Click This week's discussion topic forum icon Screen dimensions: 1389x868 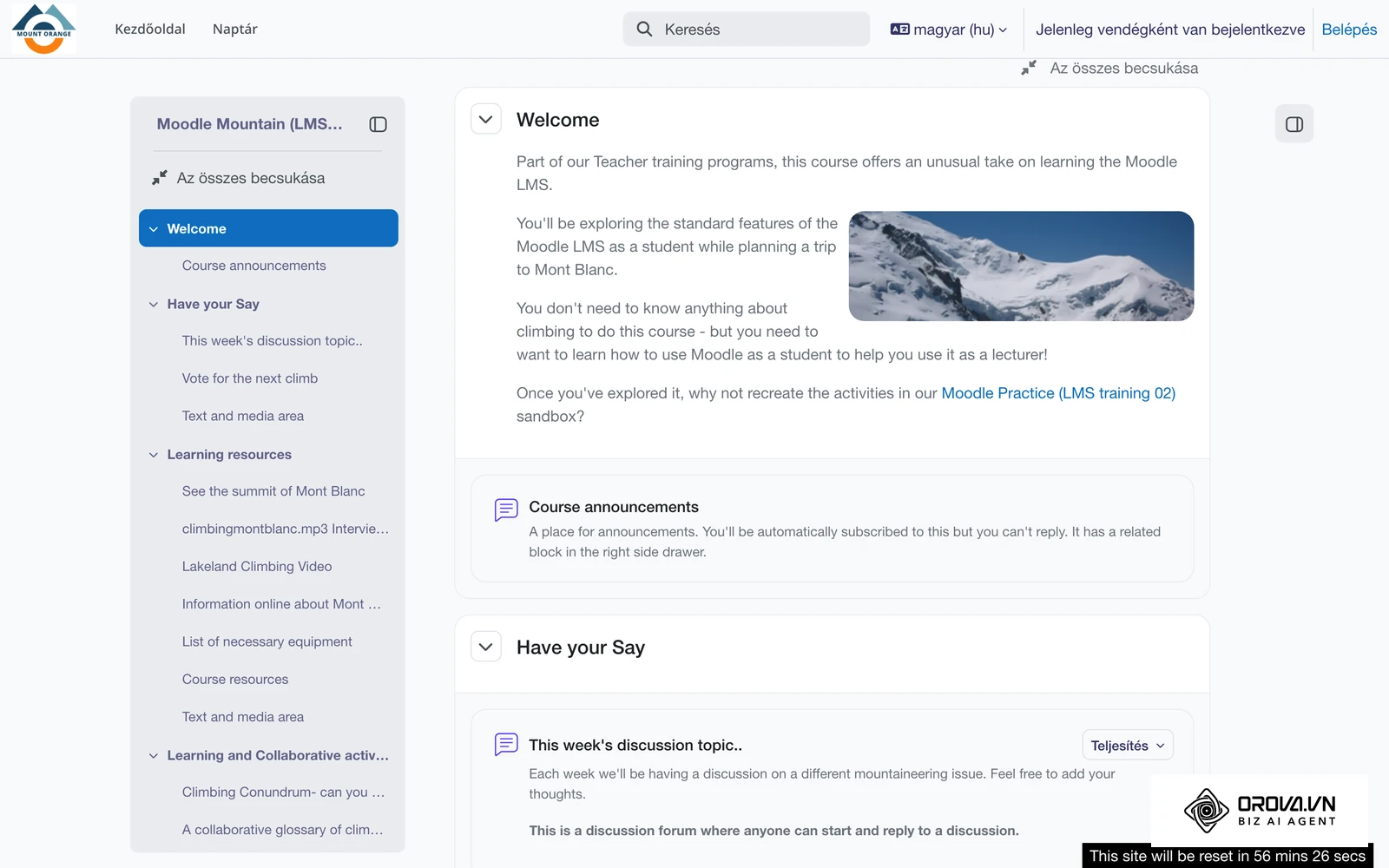click(x=506, y=745)
